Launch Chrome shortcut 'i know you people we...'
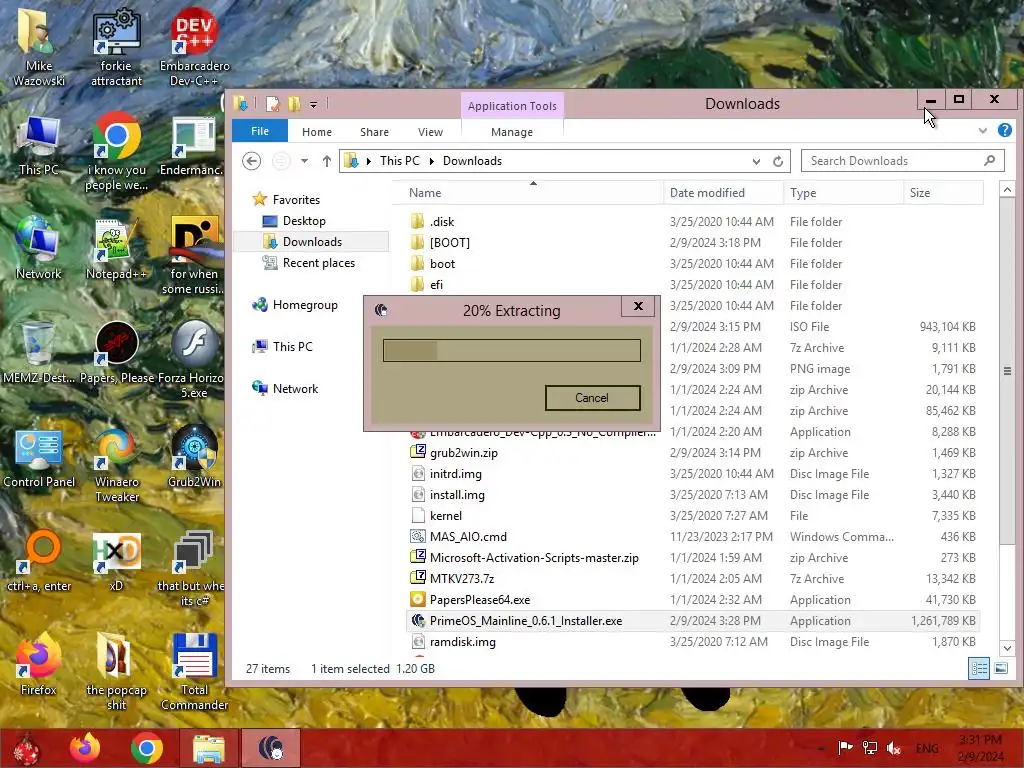1024x768 pixels. (116, 152)
